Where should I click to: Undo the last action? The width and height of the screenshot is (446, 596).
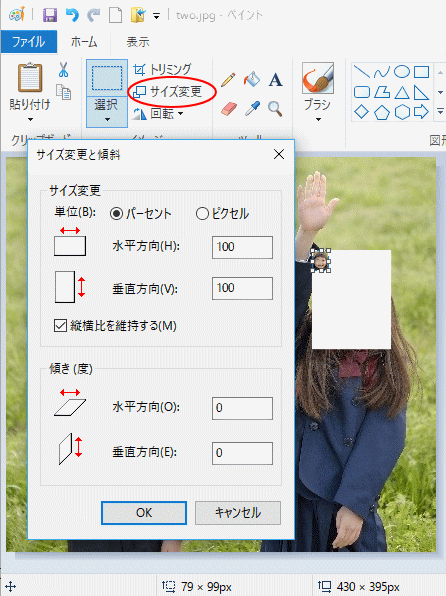tap(72, 15)
